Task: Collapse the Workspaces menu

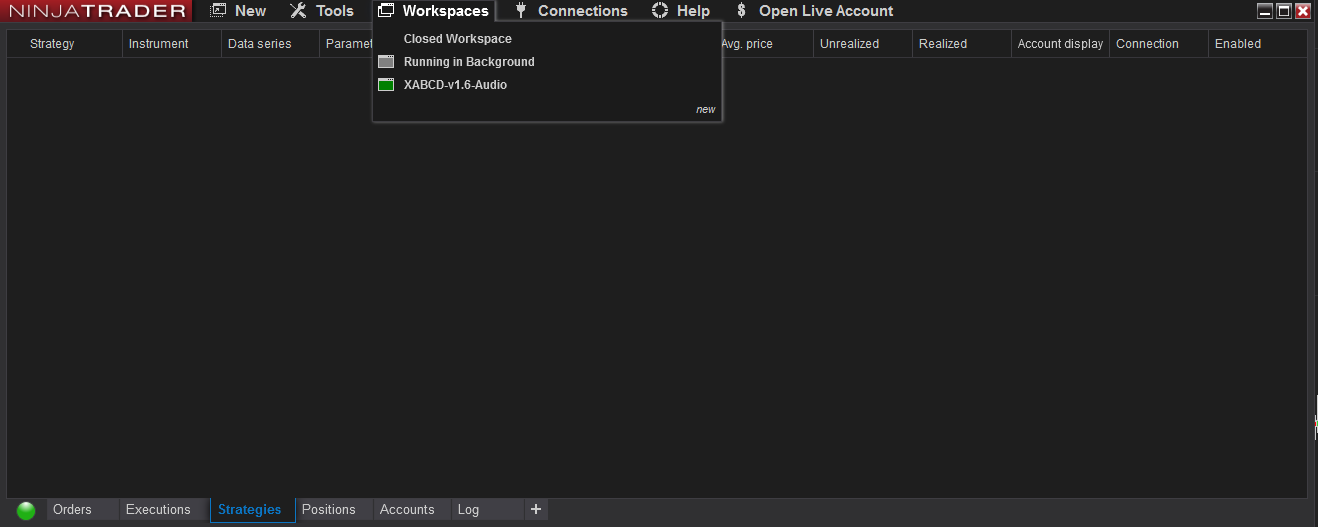Action: point(433,11)
